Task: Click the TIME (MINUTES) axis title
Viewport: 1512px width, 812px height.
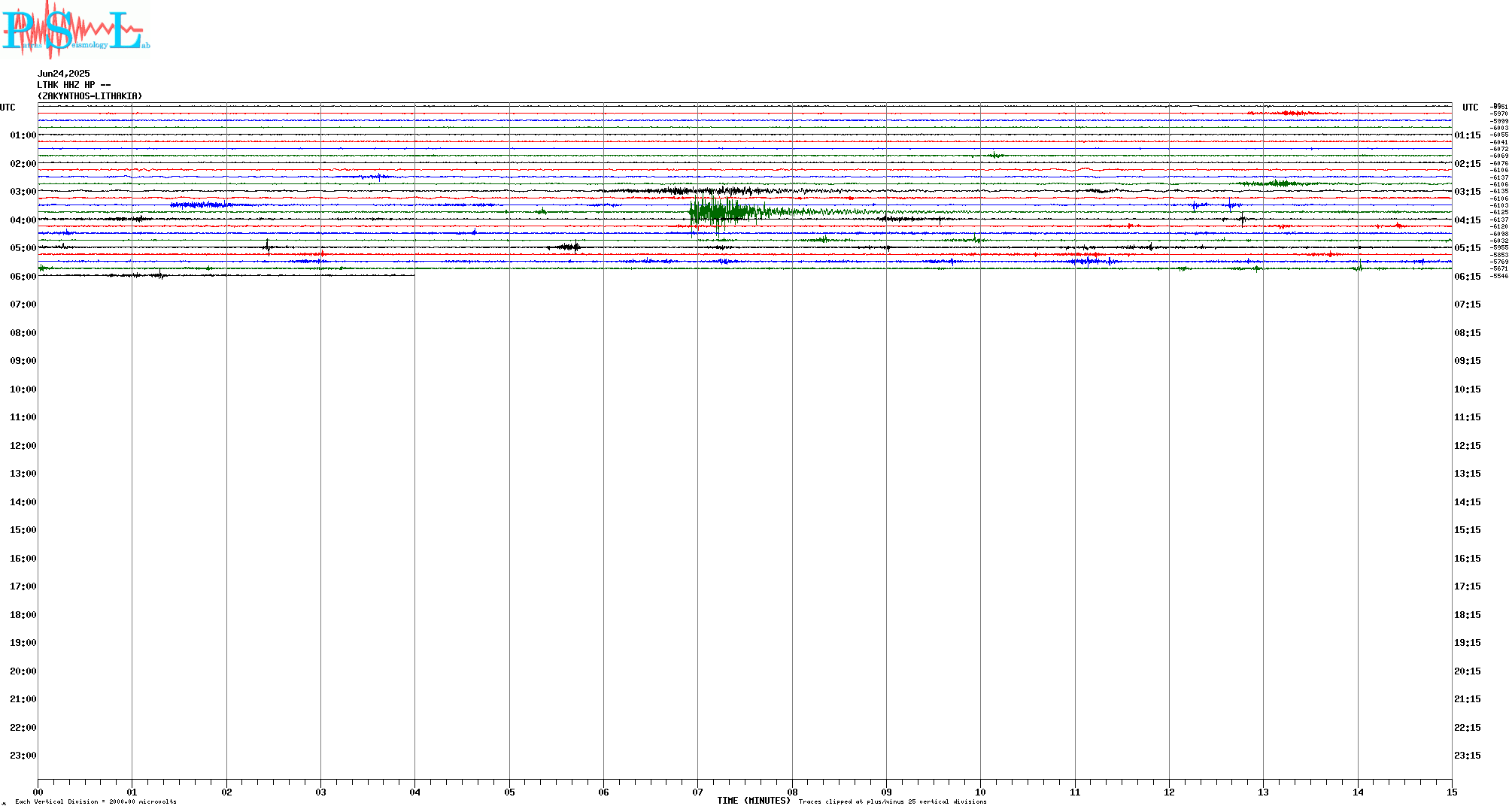Action: click(754, 801)
